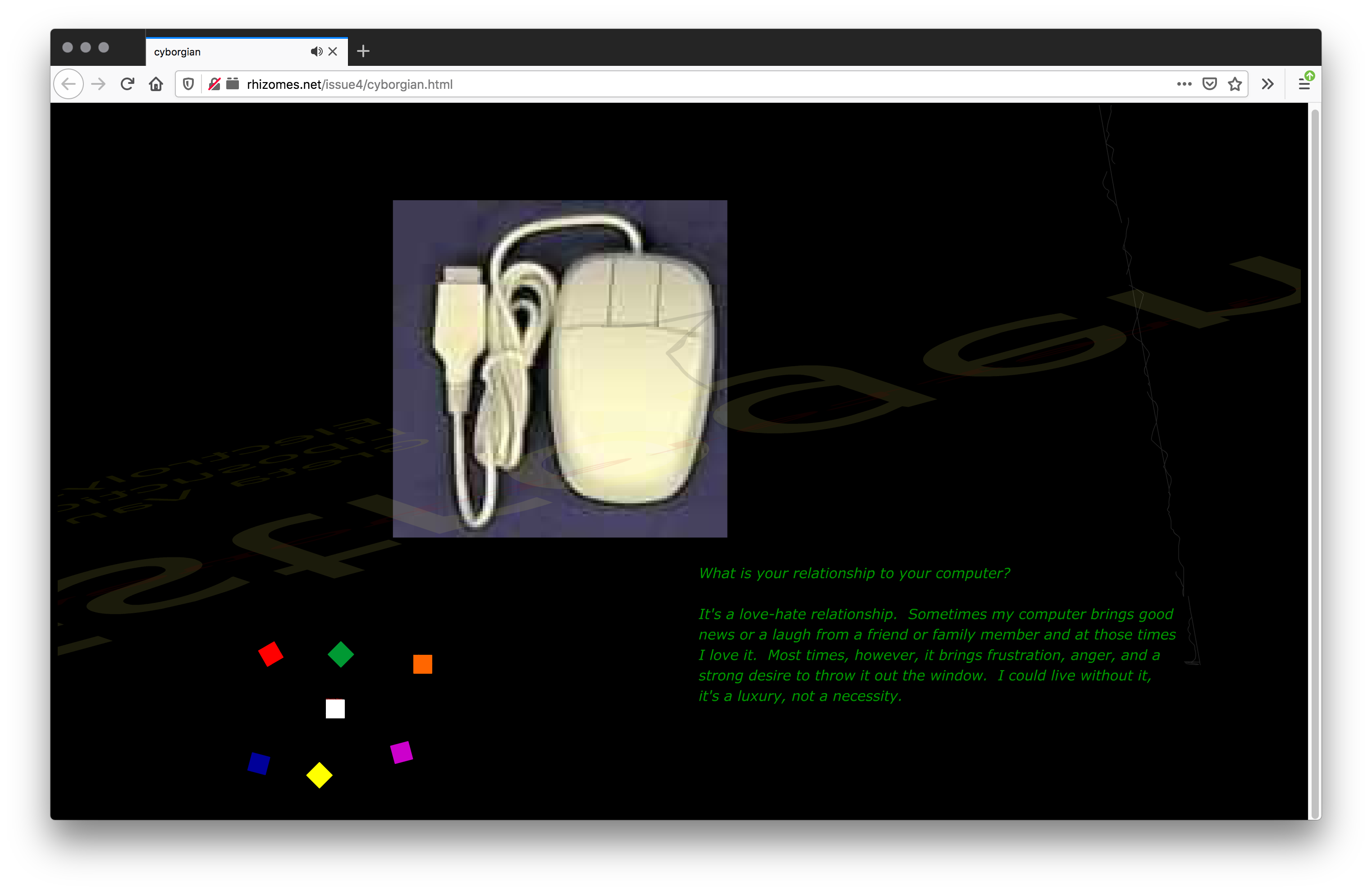This screenshot has height=892, width=1372.
Task: Click the window close traffic light
Action: coord(68,47)
